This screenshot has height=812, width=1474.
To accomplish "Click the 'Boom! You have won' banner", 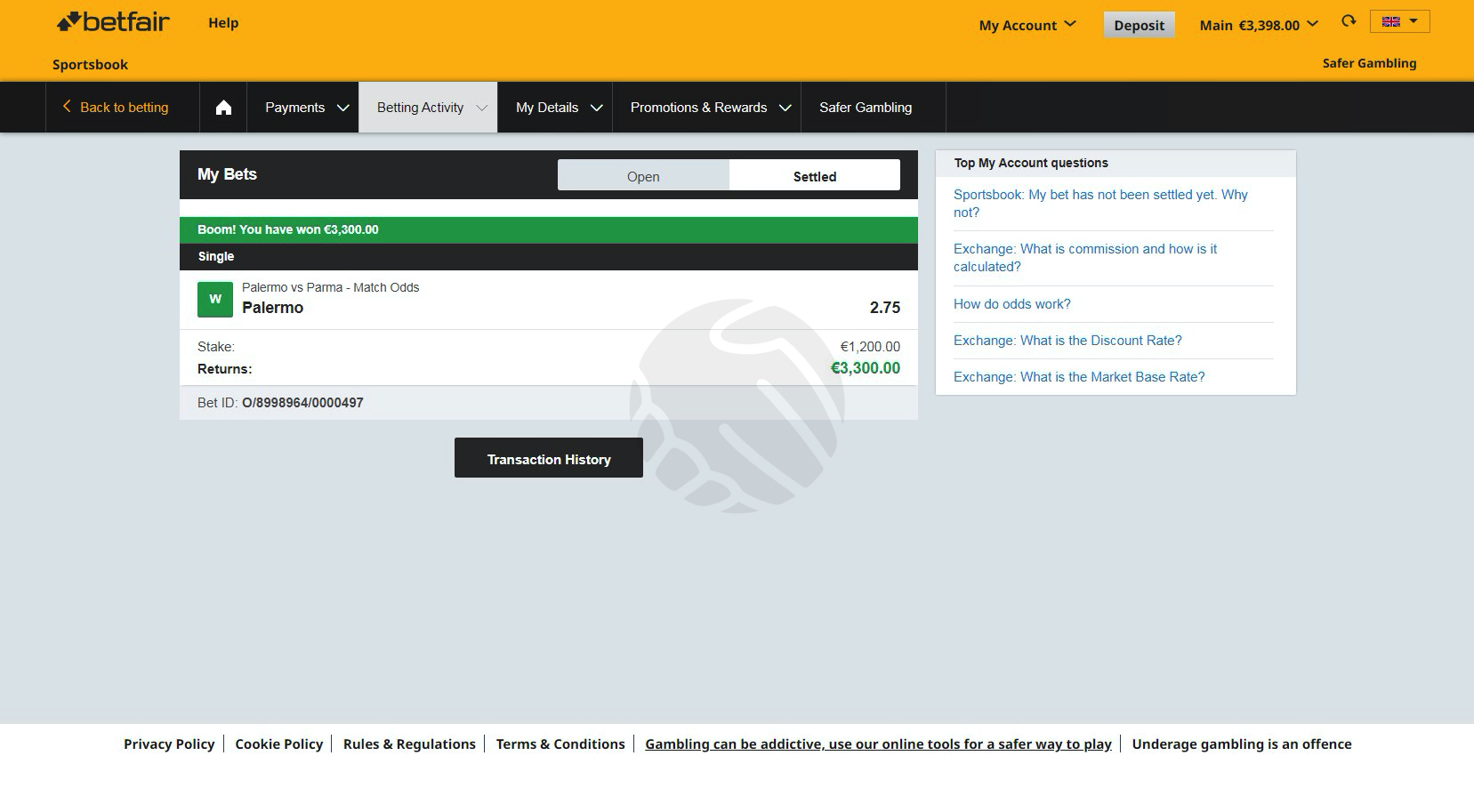I will (x=549, y=229).
